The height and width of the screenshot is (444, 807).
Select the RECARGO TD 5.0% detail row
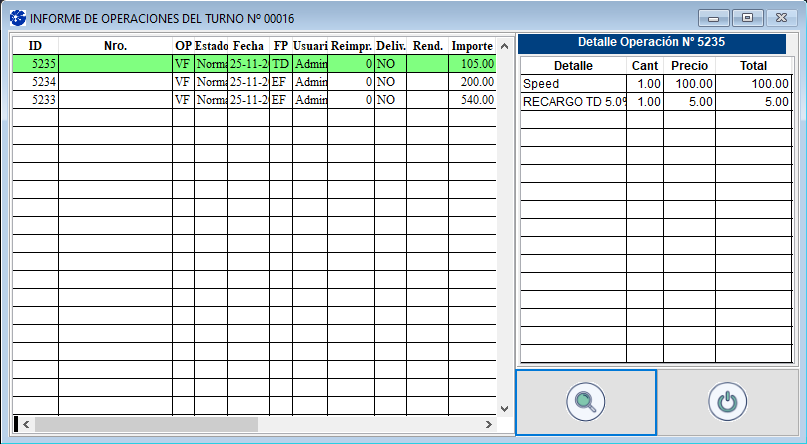pyautogui.click(x=573, y=101)
